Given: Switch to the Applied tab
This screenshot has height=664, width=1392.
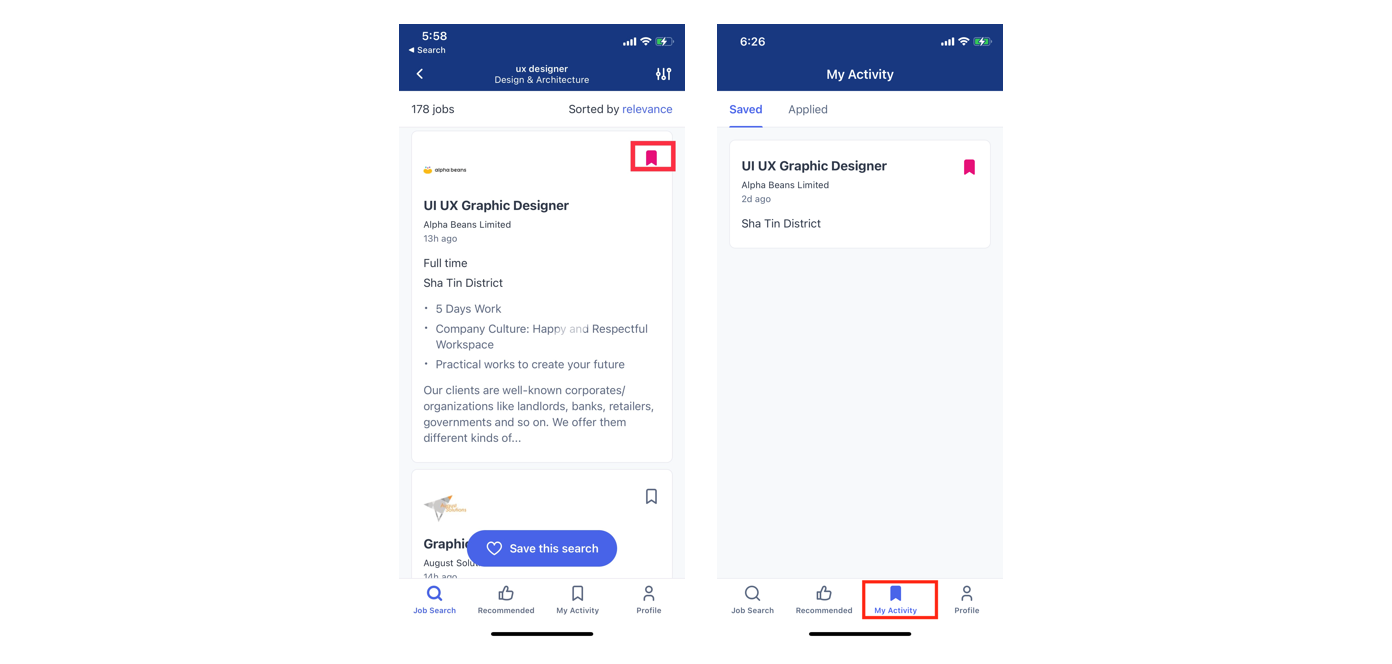Looking at the screenshot, I should [x=808, y=109].
